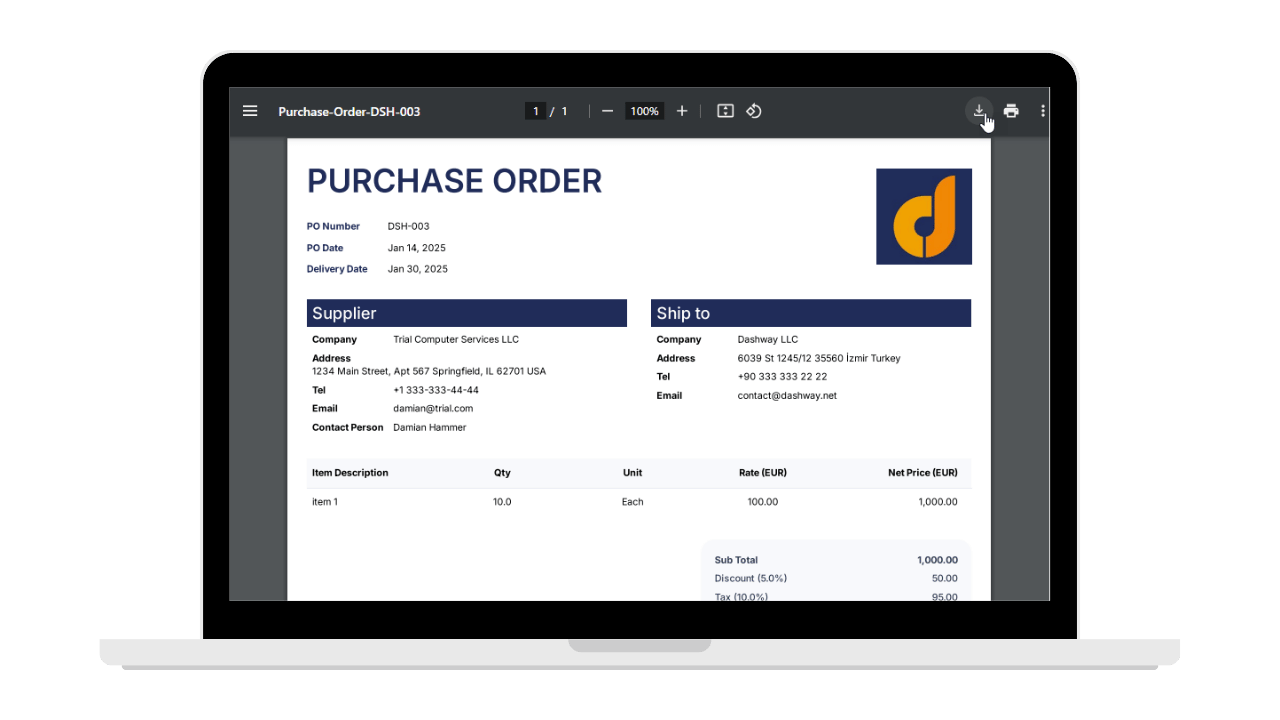The width and height of the screenshot is (1280, 720).
Task: Click the Supplier section header
Action: coord(467,313)
